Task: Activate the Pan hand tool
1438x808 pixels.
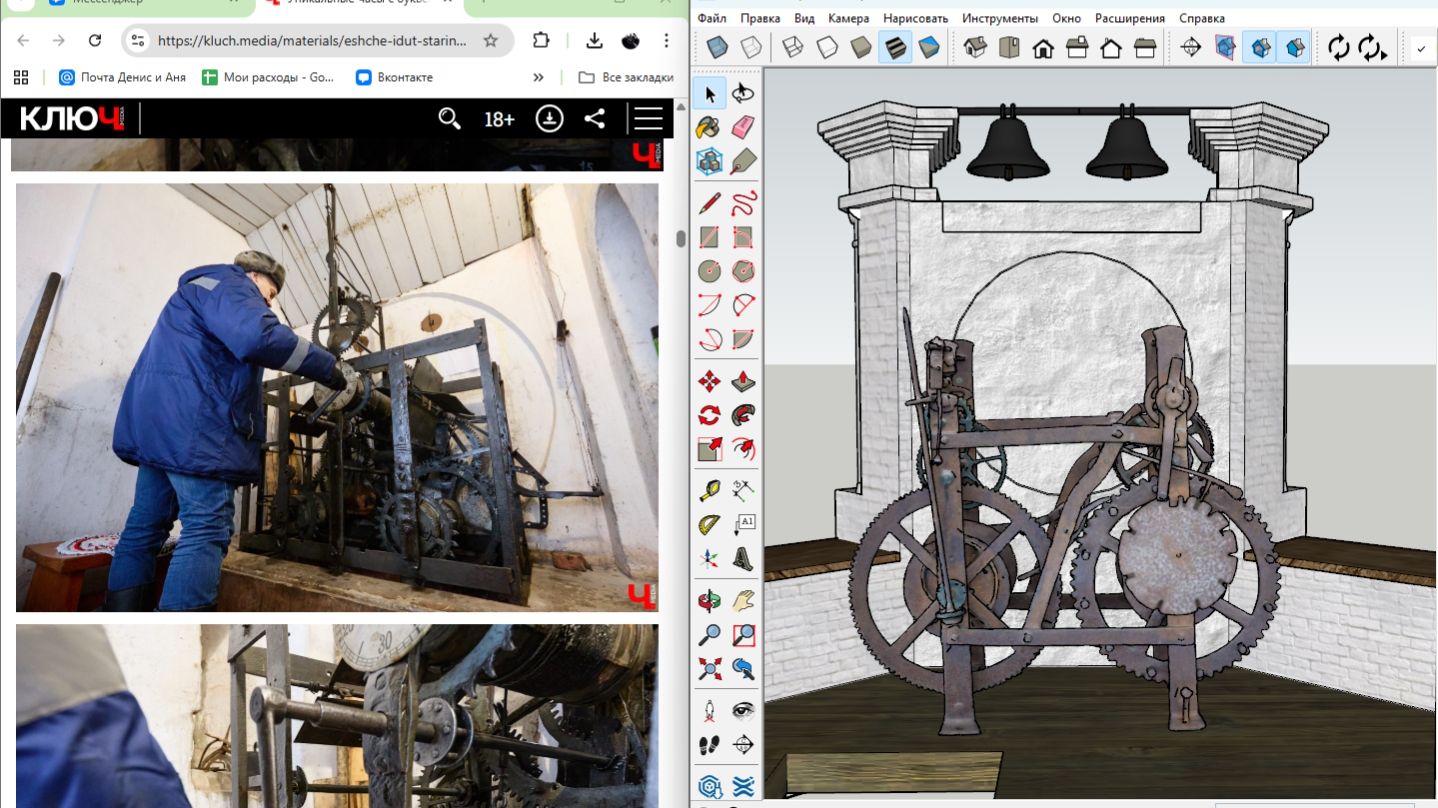Action: pos(742,601)
